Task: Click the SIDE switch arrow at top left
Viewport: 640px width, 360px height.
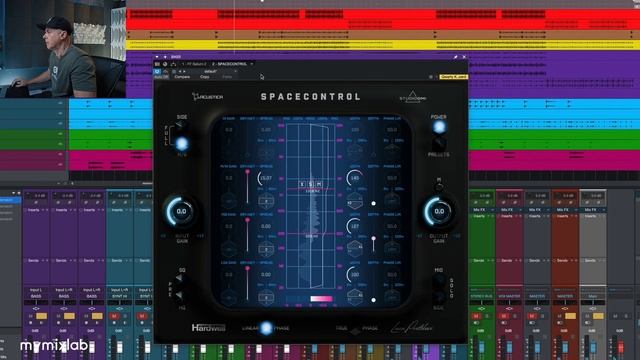Action: tap(180, 125)
